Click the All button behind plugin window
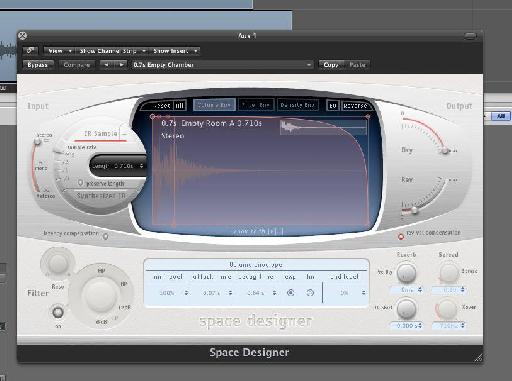The width and height of the screenshot is (512, 381). (501, 116)
